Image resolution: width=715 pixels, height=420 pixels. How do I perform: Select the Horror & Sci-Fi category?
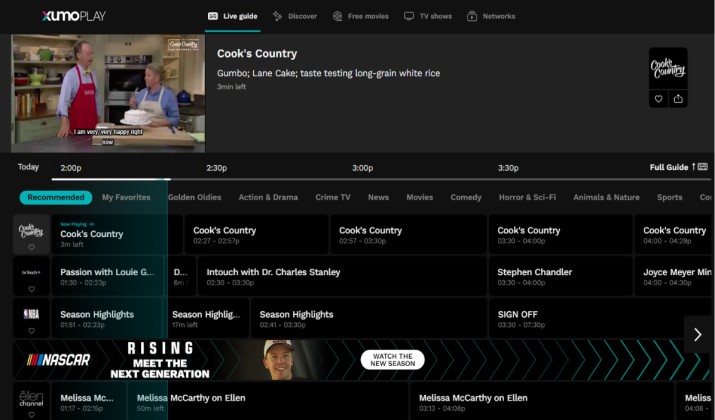528,197
